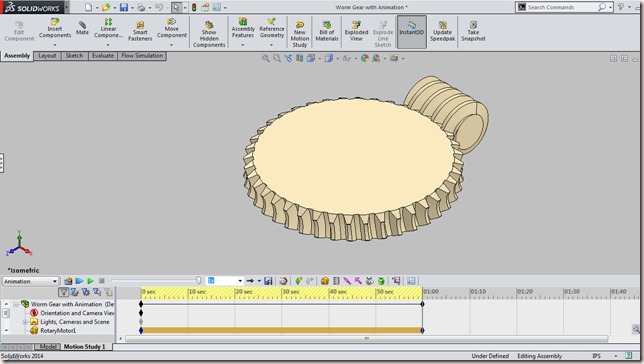Image resolution: width=644 pixels, height=364 pixels.
Task: Expand the Assembly Features dropdown arrow
Action: 243,45
